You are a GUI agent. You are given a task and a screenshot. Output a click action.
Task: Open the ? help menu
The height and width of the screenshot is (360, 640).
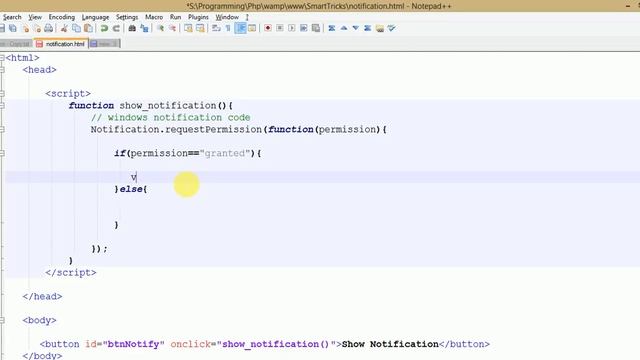247,17
